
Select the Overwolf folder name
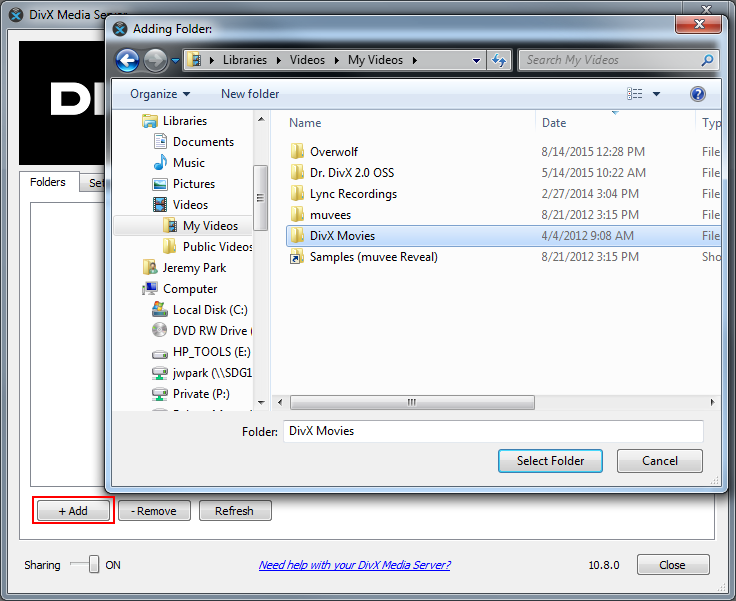click(x=334, y=152)
